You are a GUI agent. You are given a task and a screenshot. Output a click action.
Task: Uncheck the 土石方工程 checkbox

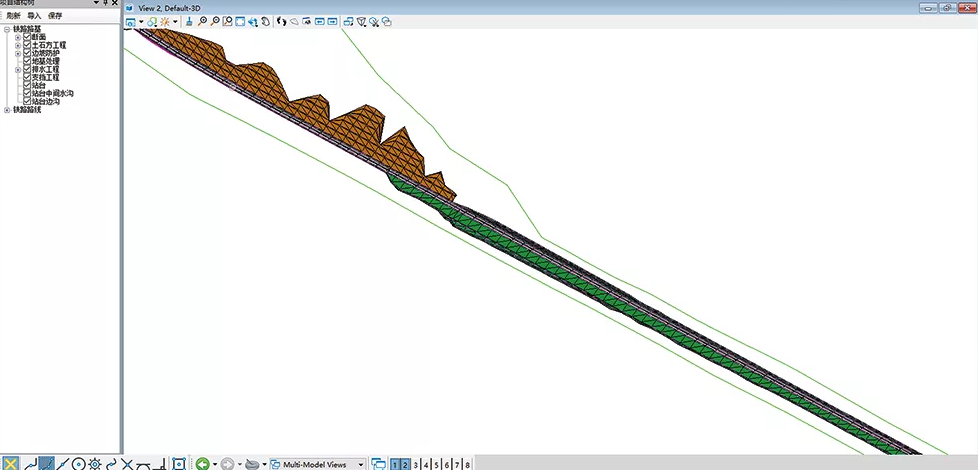click(x=27, y=46)
